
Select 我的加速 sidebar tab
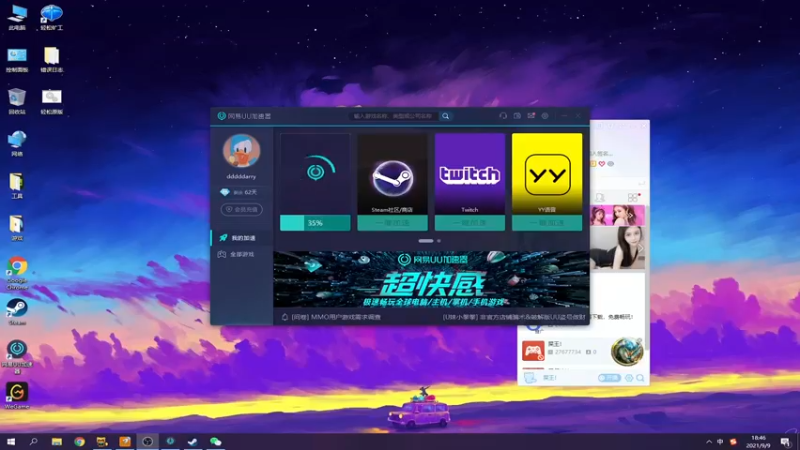(x=242, y=238)
